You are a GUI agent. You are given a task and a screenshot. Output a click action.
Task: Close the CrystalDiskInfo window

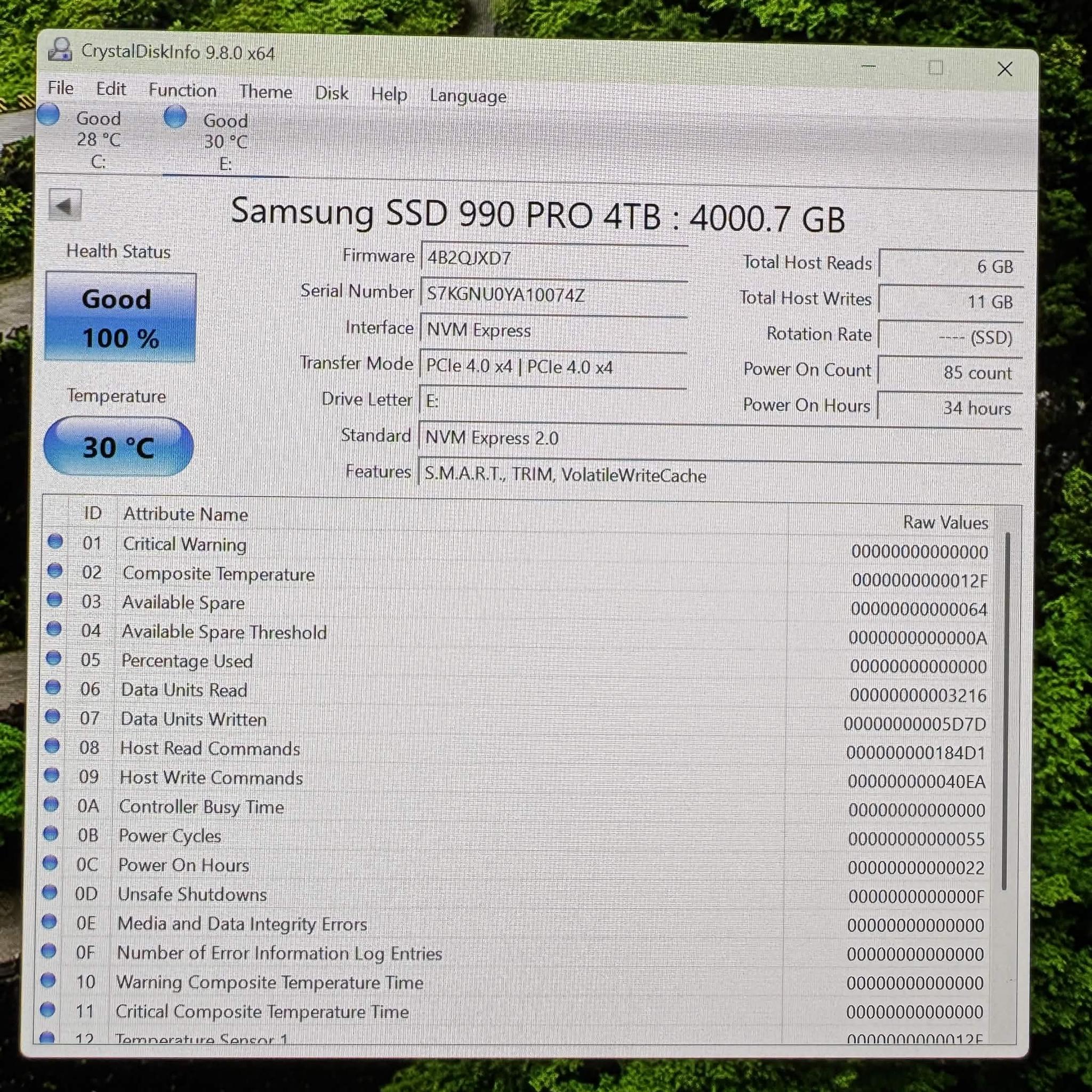pyautogui.click(x=1005, y=69)
